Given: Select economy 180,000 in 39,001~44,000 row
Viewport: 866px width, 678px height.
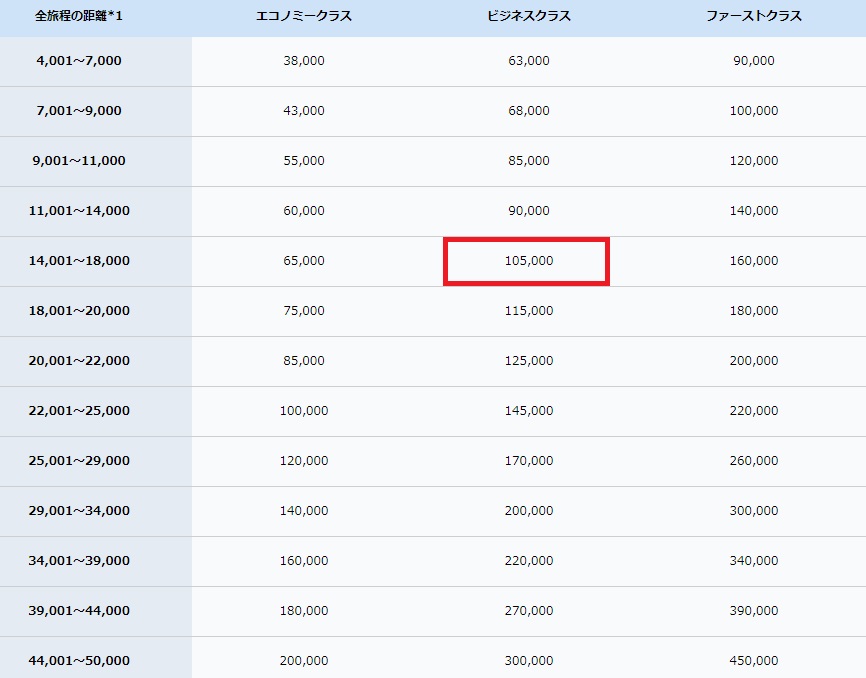Looking at the screenshot, I should click(x=304, y=611).
